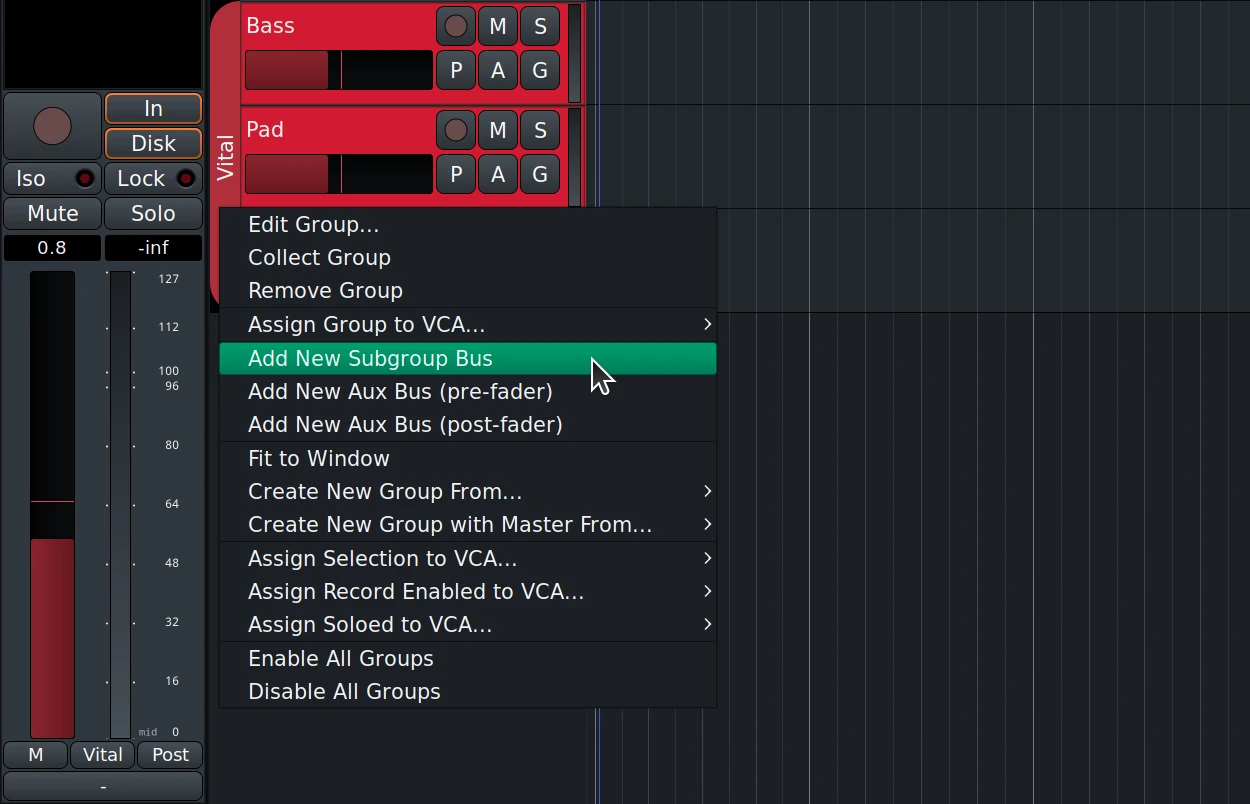
Task: Mute the Pad track with M
Action: (498, 130)
